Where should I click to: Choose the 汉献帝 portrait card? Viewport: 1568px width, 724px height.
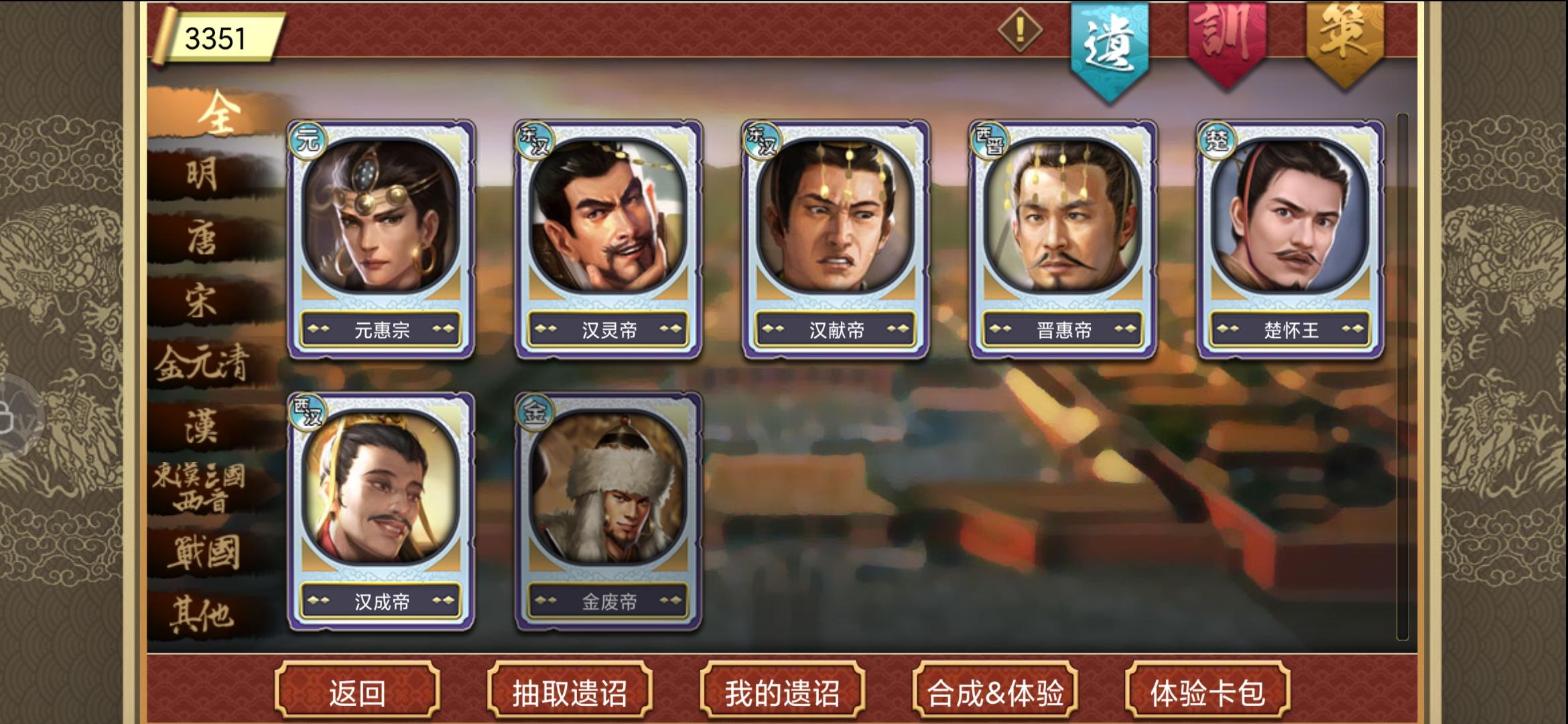pyautogui.click(x=836, y=239)
